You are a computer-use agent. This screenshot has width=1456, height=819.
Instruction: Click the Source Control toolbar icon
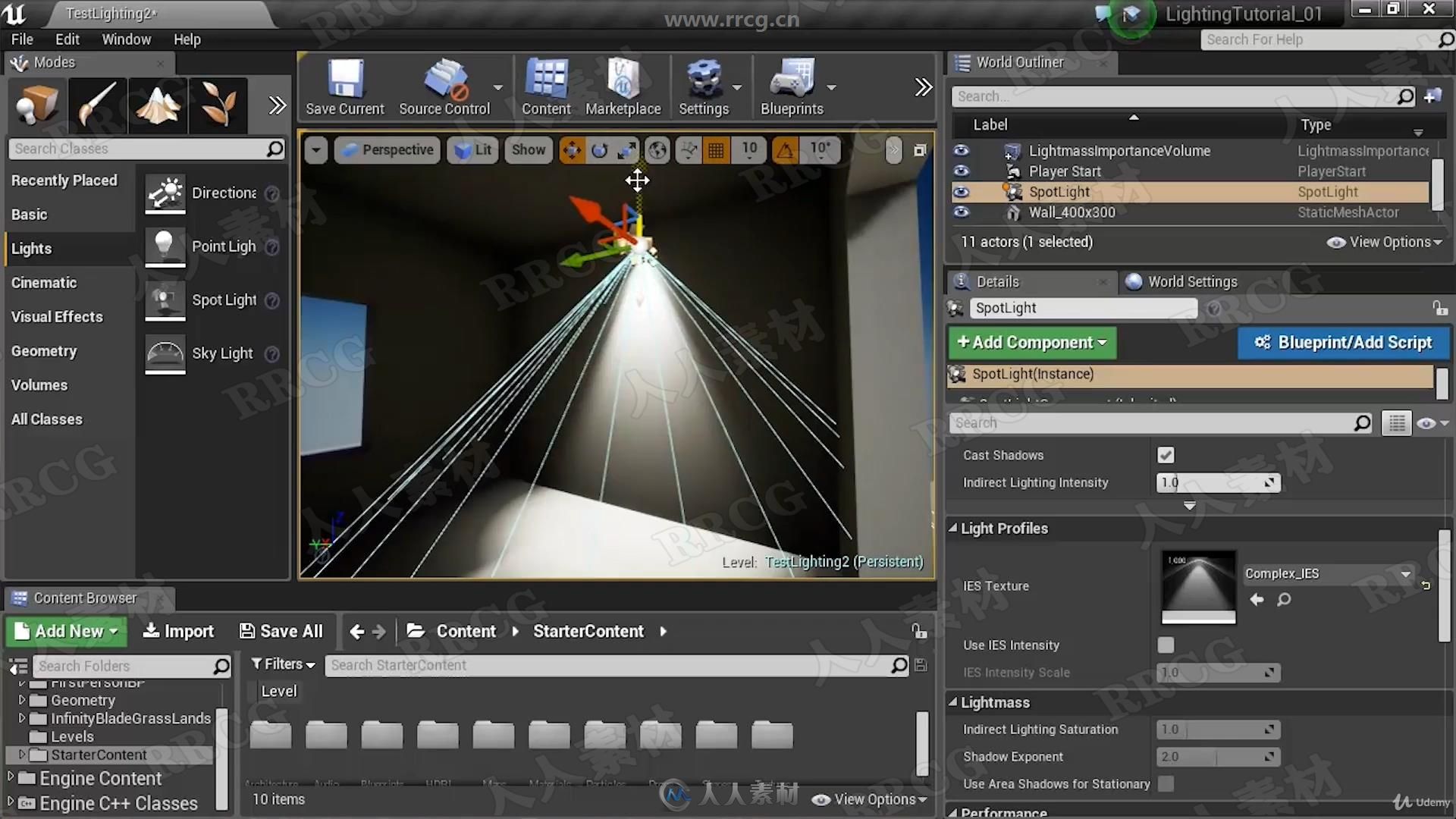click(444, 87)
